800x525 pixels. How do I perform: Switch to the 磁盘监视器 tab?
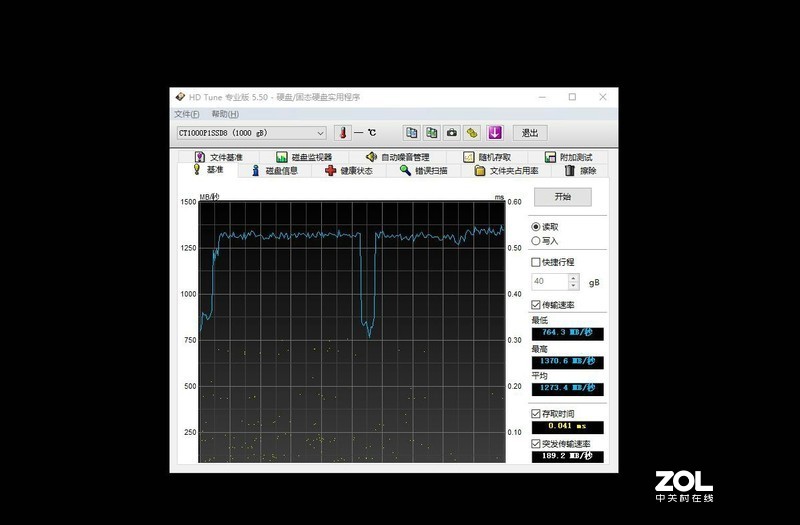304,157
